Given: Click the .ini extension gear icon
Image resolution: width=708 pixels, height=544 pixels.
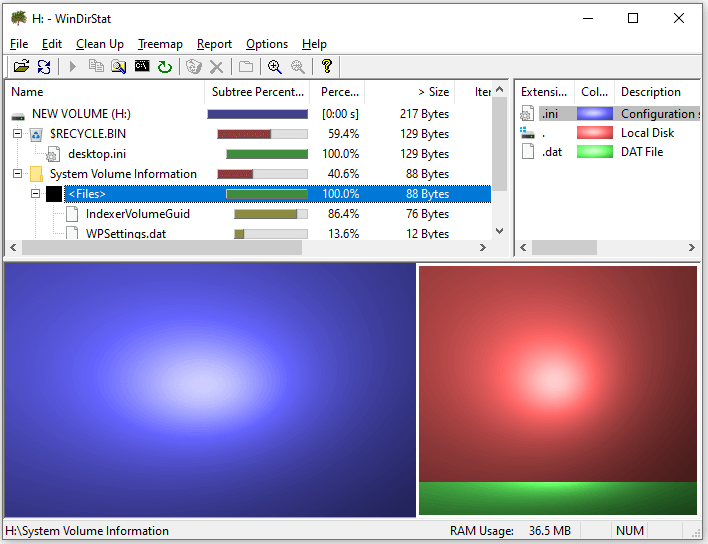Looking at the screenshot, I should (527, 114).
